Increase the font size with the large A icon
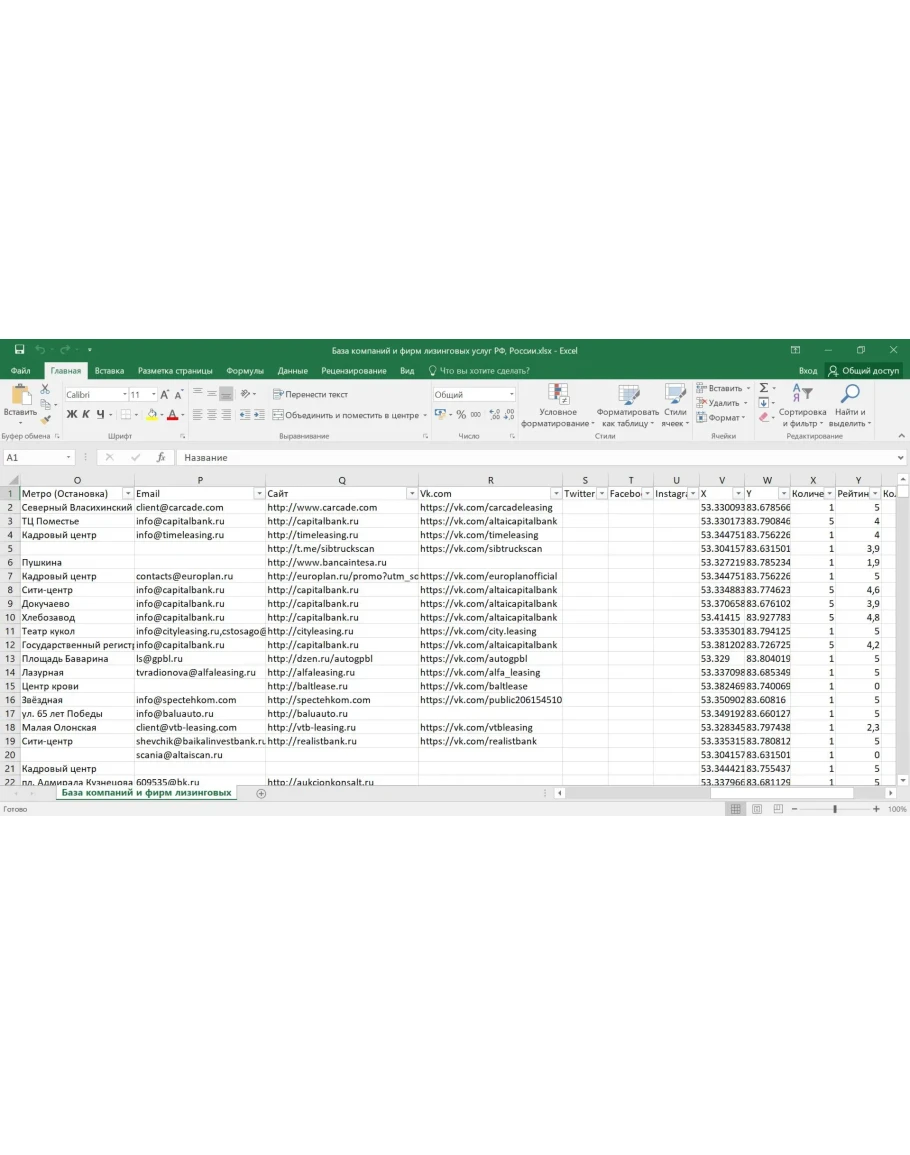 [164, 395]
